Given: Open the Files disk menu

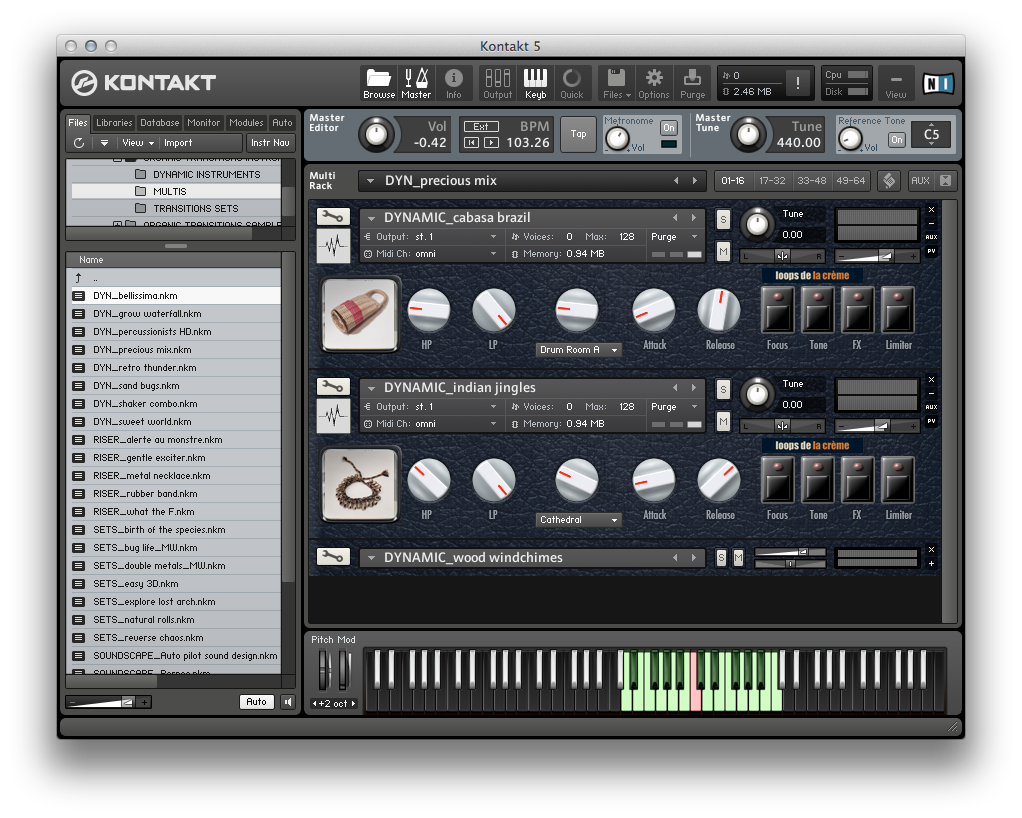Looking at the screenshot, I should (x=616, y=83).
